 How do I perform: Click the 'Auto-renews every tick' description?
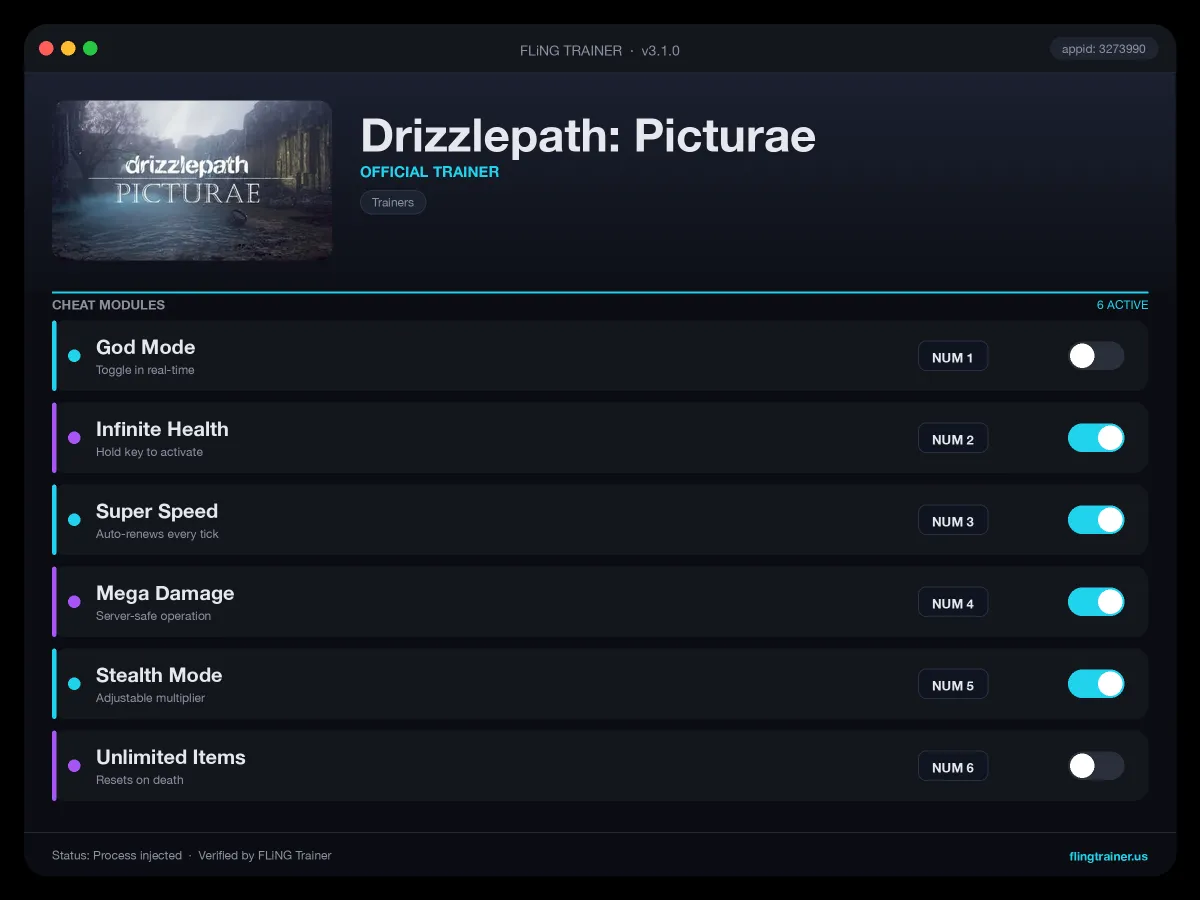157,534
